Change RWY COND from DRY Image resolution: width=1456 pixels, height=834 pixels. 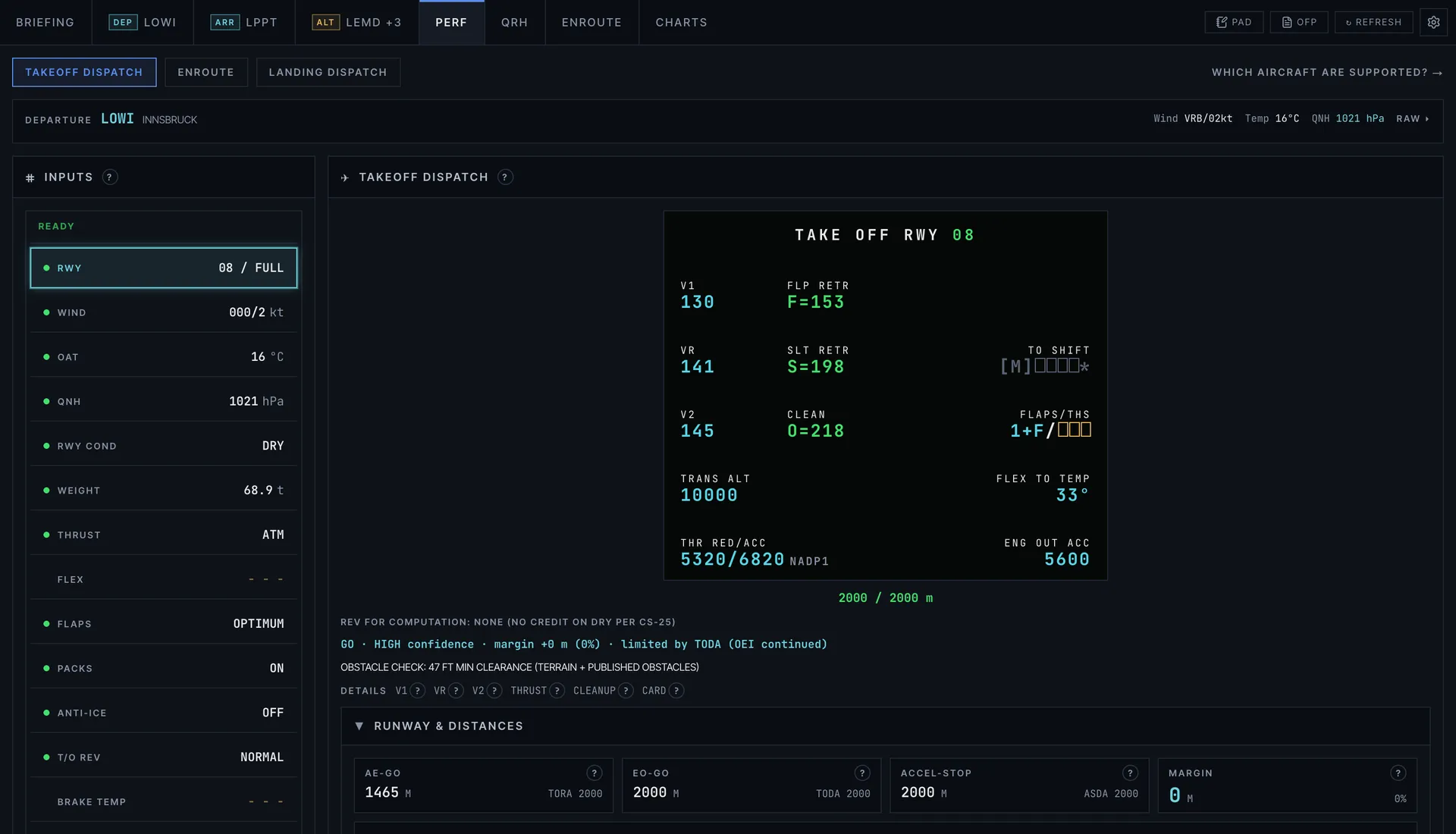(x=164, y=446)
